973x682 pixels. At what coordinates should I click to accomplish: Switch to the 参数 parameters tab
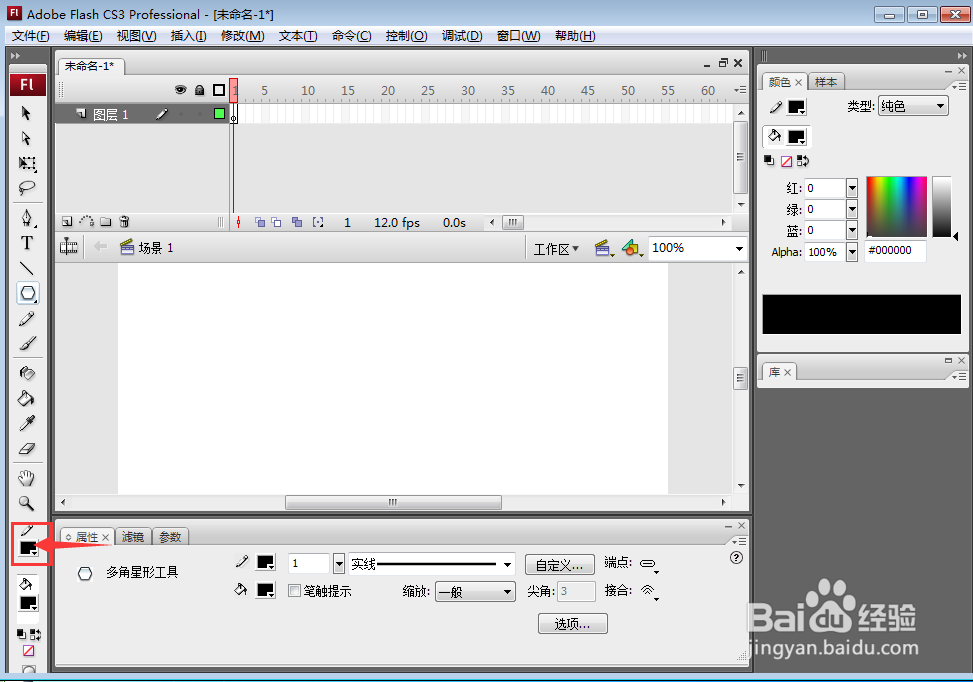point(170,537)
